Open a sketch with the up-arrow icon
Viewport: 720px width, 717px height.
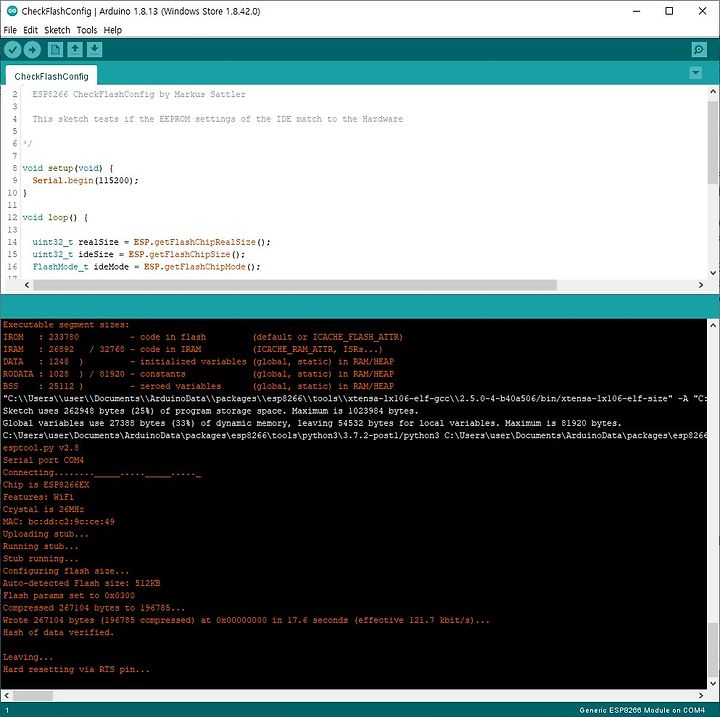[75, 50]
